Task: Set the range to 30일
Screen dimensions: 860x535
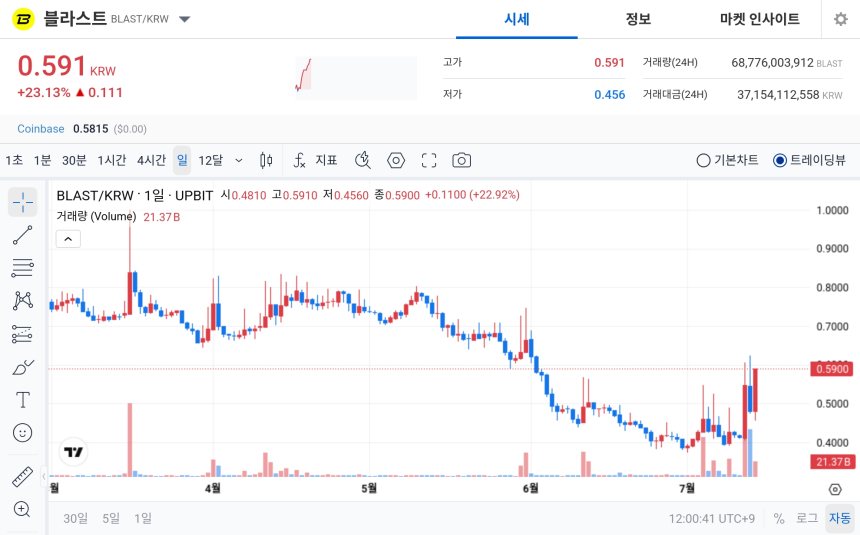Action: coord(75,518)
